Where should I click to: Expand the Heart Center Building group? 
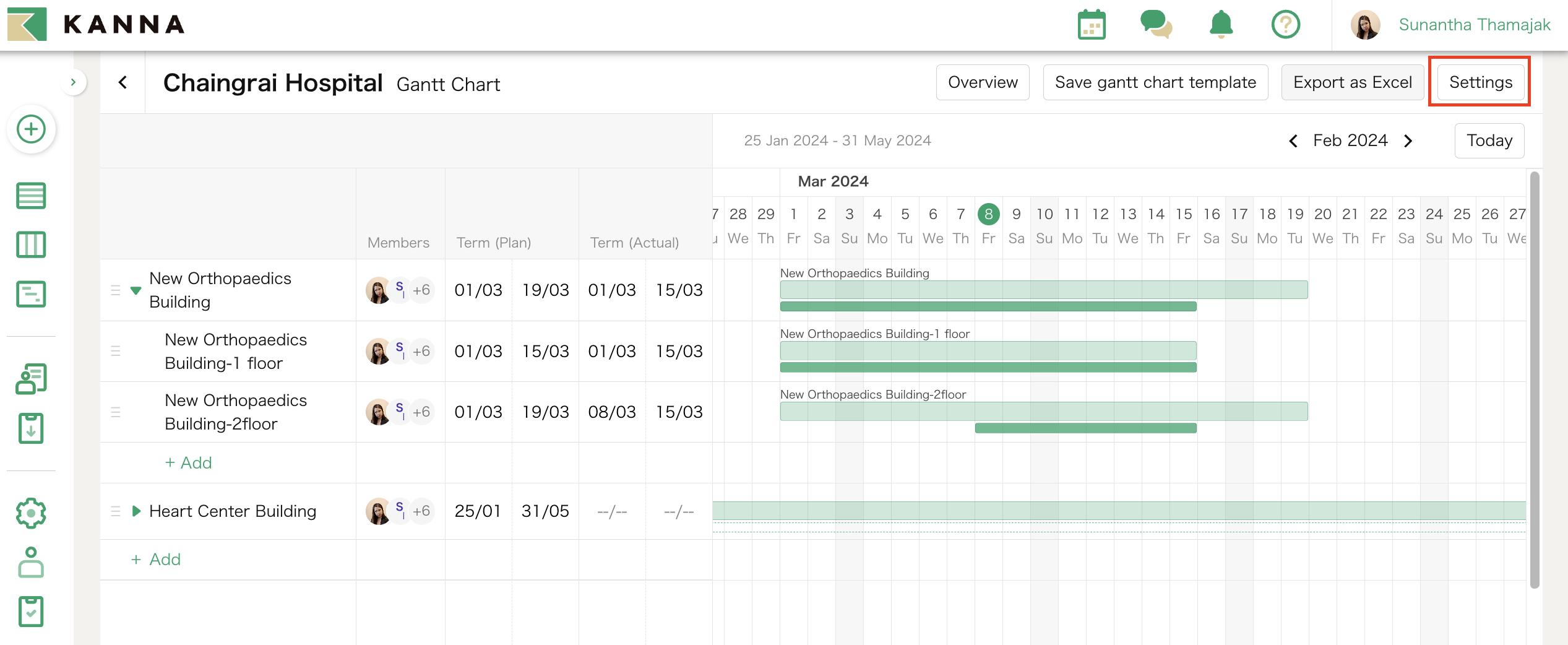[136, 511]
